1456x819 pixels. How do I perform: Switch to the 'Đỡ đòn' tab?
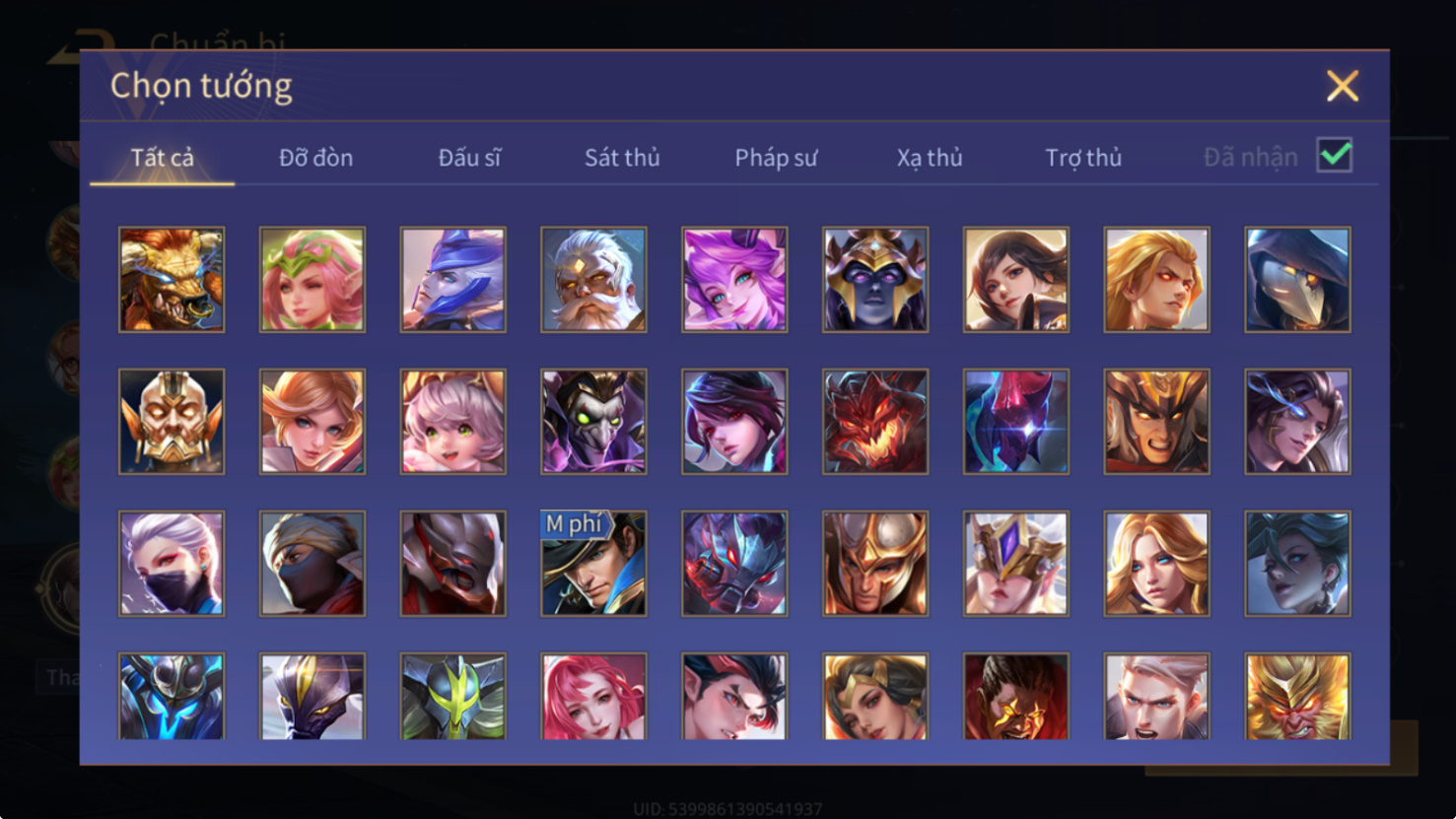(x=315, y=158)
